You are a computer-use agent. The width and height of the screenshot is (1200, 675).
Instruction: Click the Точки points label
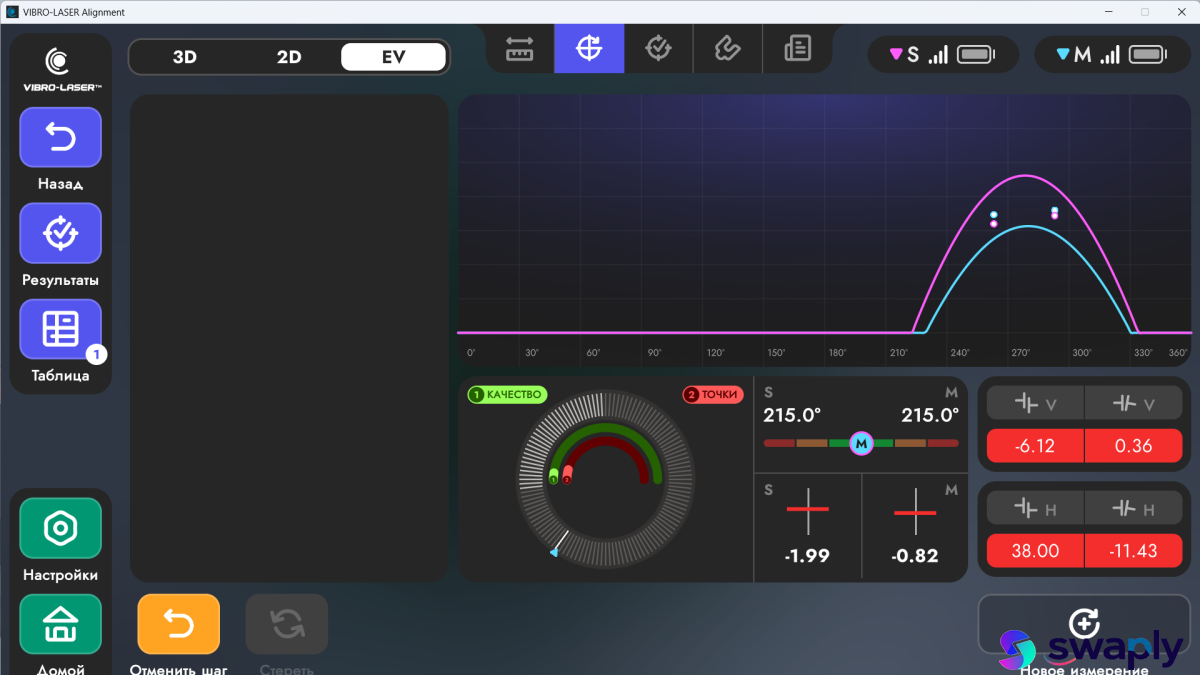point(713,394)
